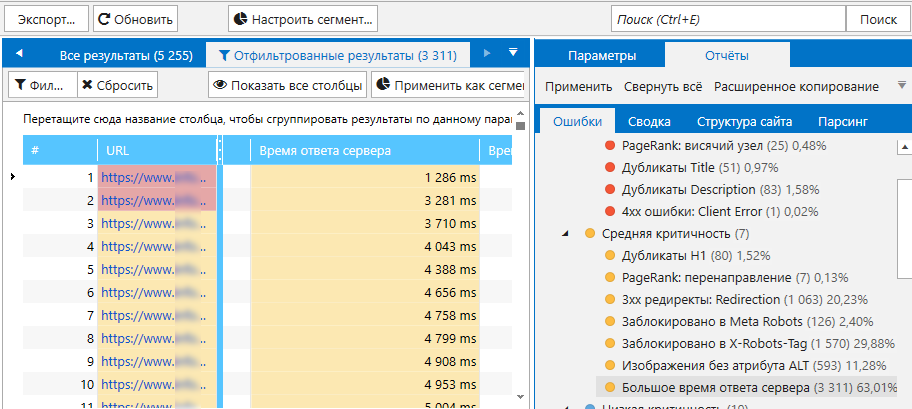This screenshot has width=912, height=409.
Task: Click the refresh icon on Обновить
Action: (x=105, y=19)
